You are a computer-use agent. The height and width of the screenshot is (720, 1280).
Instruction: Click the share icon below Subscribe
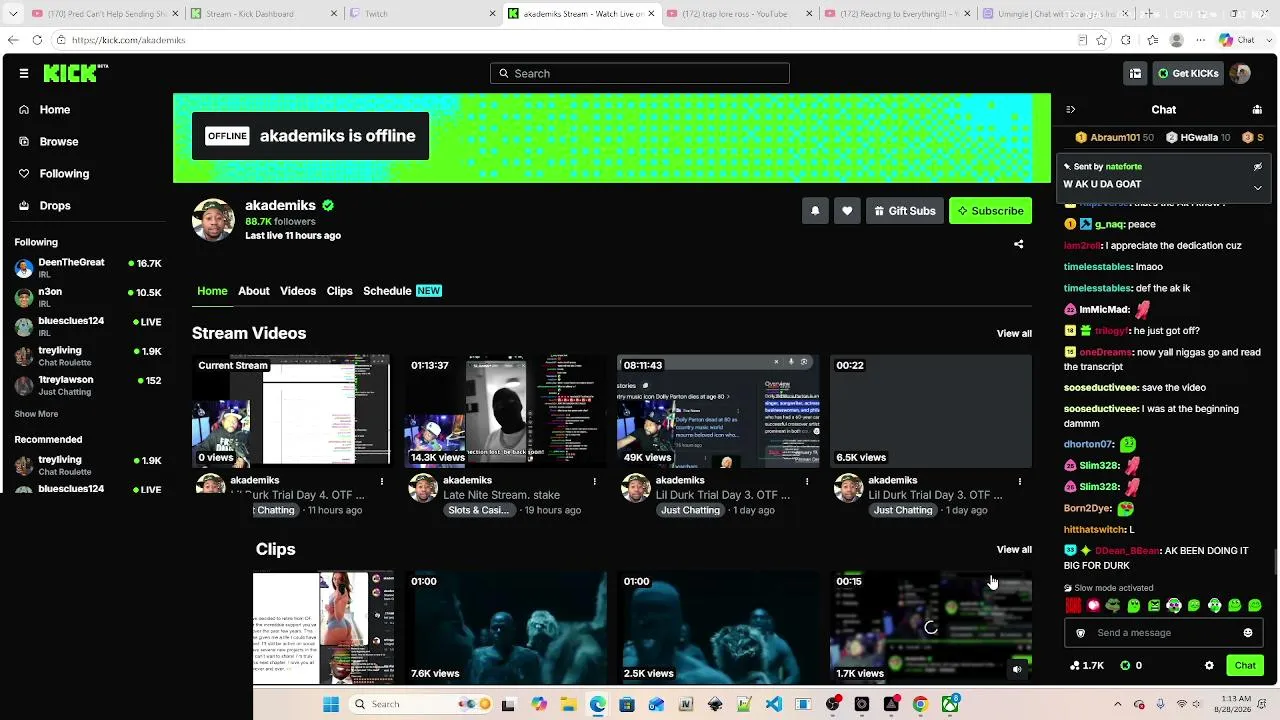1018,244
